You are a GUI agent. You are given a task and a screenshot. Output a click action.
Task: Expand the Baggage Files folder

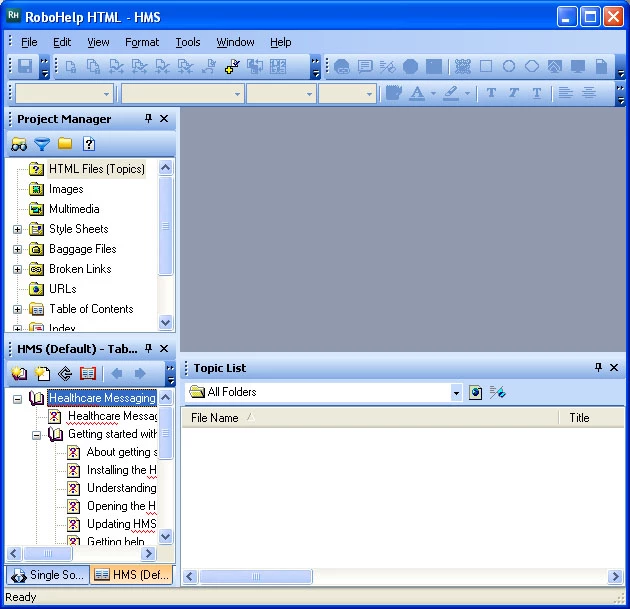[x=17, y=249]
